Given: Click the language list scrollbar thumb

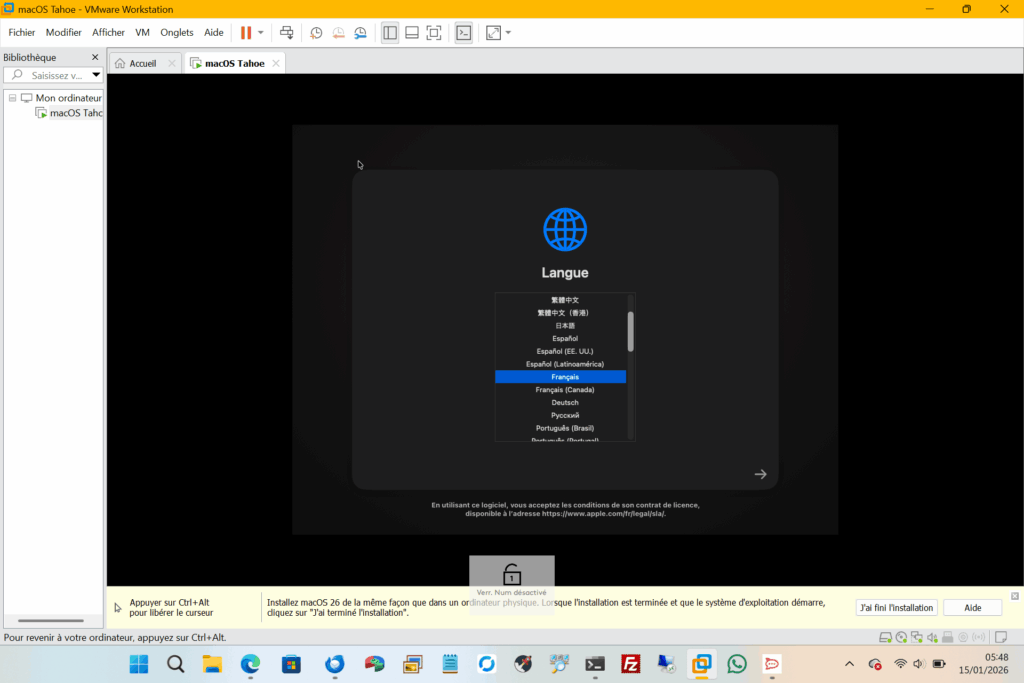Looking at the screenshot, I should (x=630, y=331).
